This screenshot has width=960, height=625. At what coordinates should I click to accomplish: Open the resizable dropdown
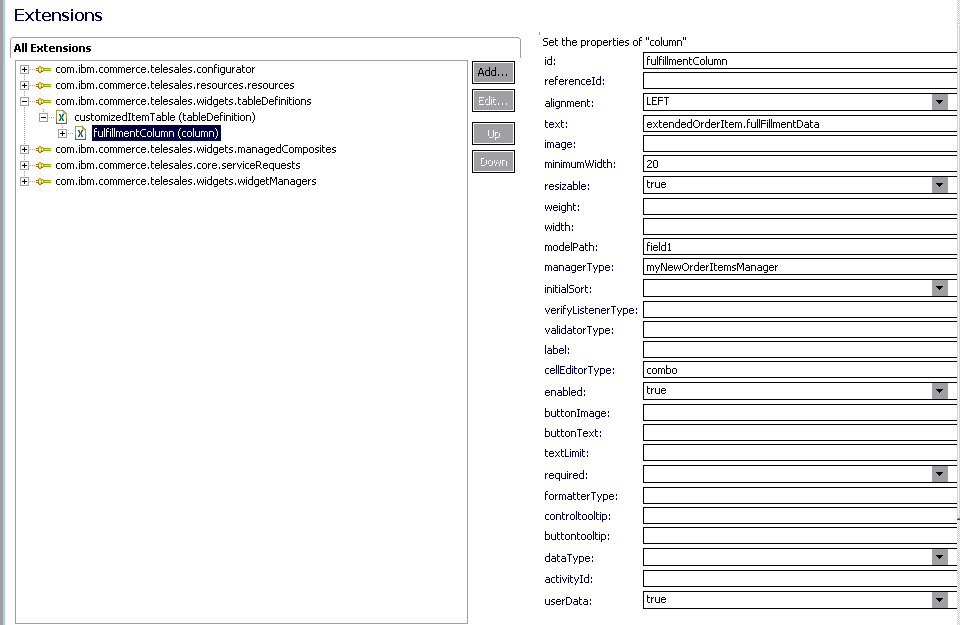(940, 185)
